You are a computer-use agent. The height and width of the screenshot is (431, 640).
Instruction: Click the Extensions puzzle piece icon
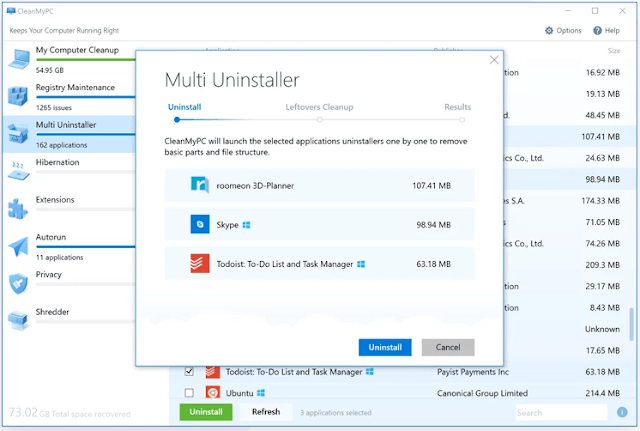pyautogui.click(x=18, y=209)
